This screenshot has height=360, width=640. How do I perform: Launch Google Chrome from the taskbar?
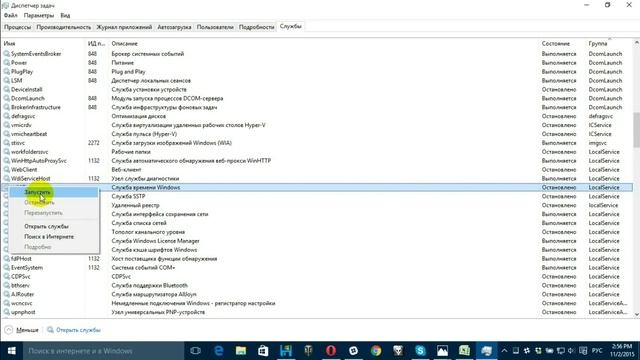click(x=376, y=351)
